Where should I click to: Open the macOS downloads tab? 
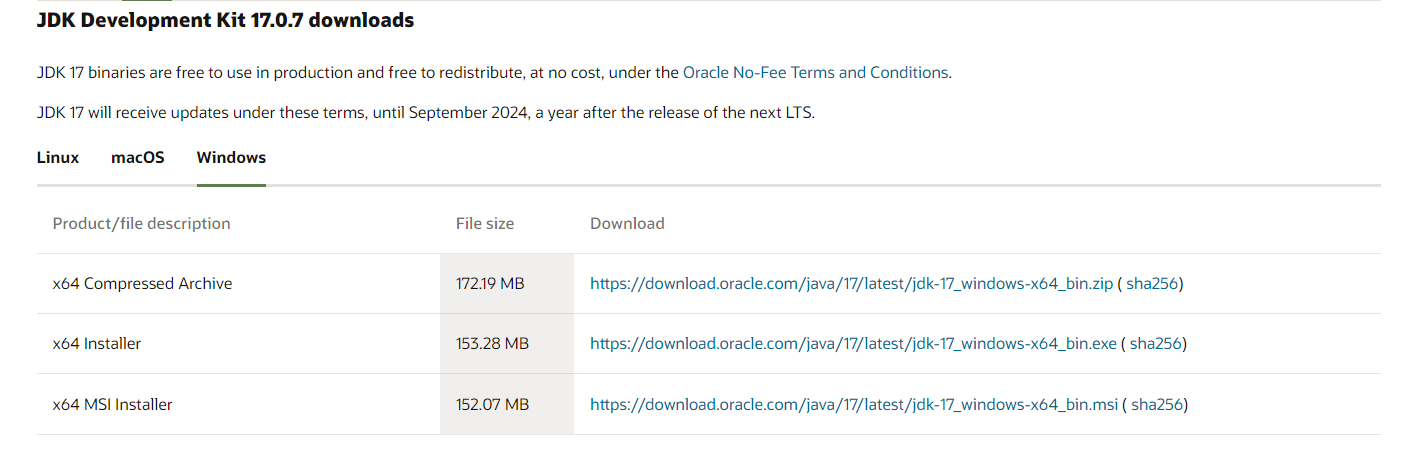point(138,158)
